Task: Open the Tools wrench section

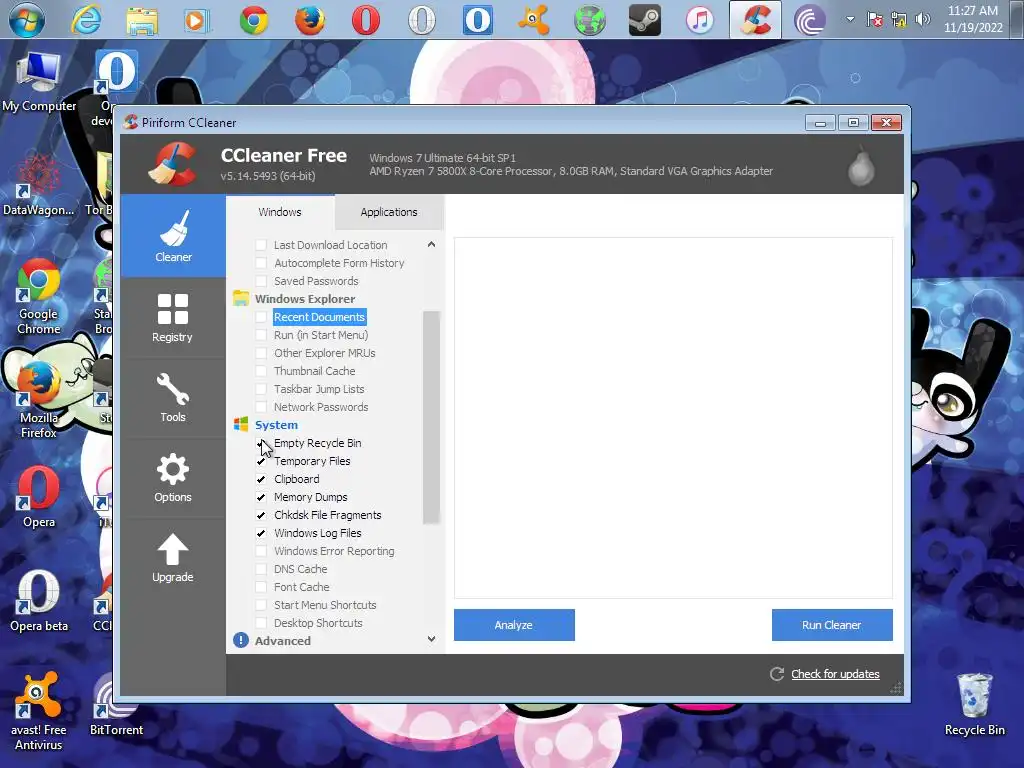Action: tap(172, 397)
